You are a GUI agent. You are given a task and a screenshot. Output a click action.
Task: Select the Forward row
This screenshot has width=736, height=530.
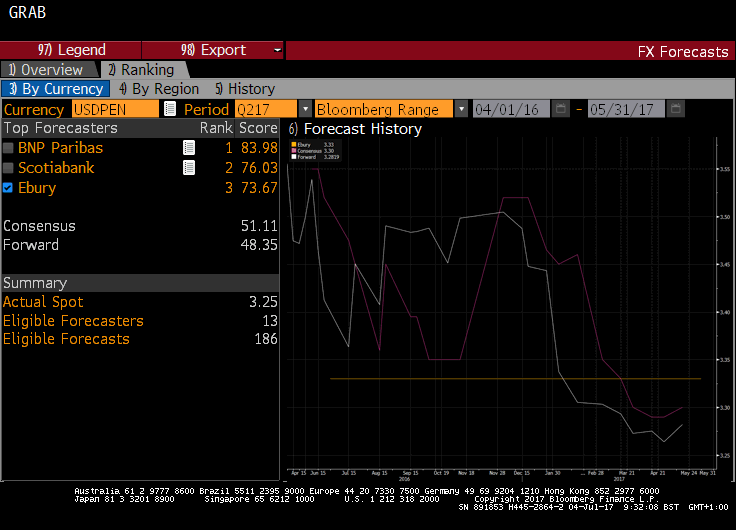(140, 245)
